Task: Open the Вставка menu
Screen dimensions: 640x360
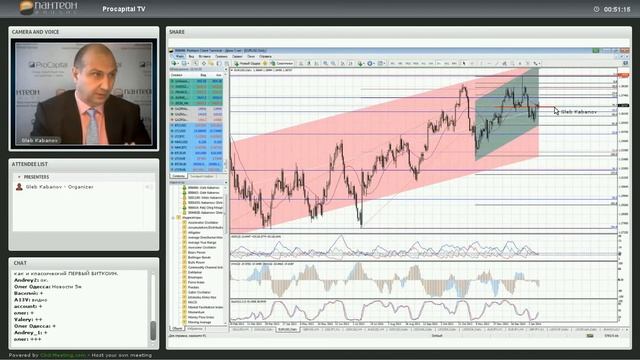Action: [204, 56]
